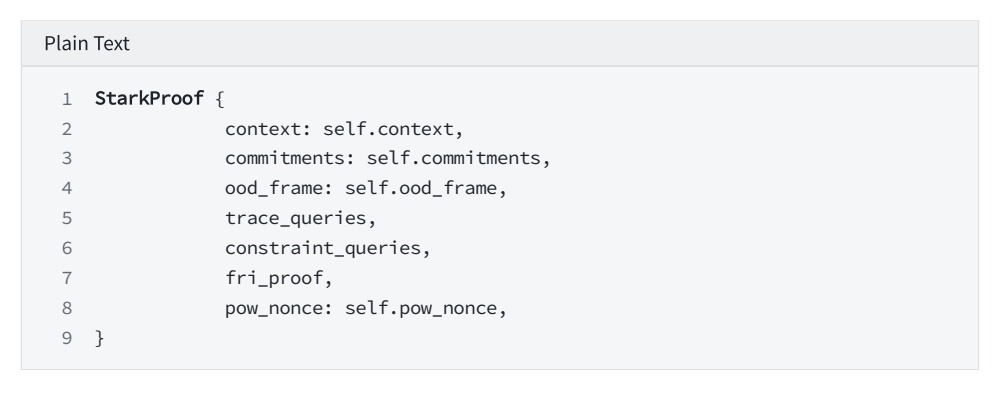Click line number 1 in gutter
Image resolution: width=996 pixels, height=397 pixels.
67,99
